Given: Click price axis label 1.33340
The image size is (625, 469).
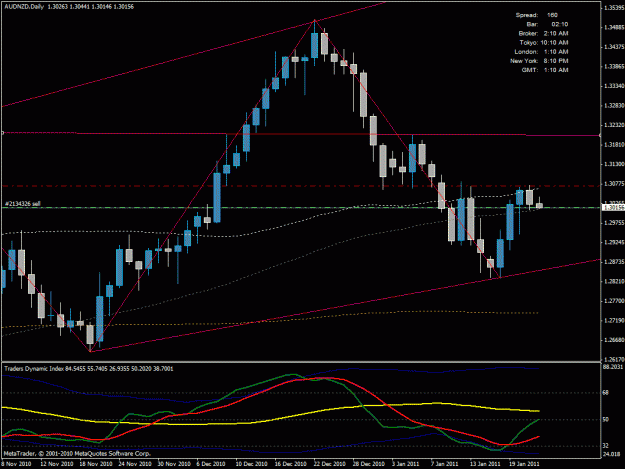Looking at the screenshot, I should click(614, 86).
